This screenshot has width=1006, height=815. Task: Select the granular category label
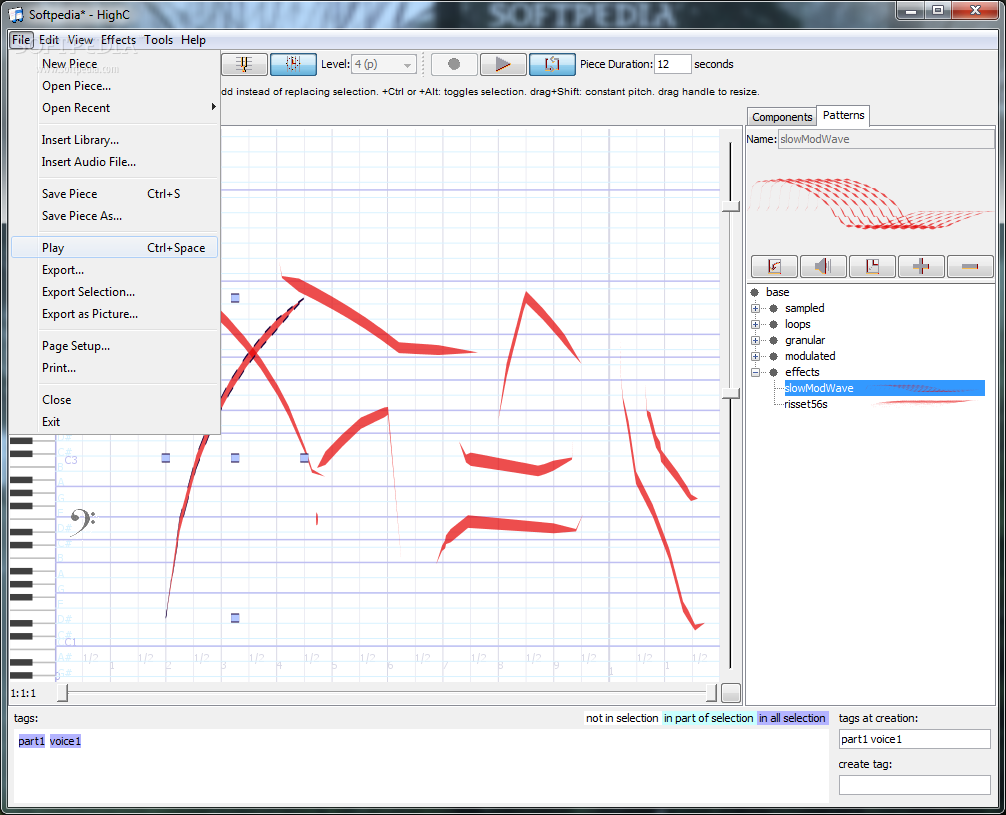point(805,340)
